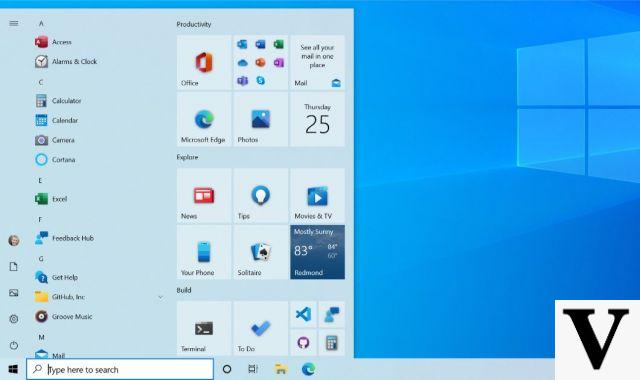Open the To Do tile
Screen dimensions: 640x380
(x=261, y=328)
